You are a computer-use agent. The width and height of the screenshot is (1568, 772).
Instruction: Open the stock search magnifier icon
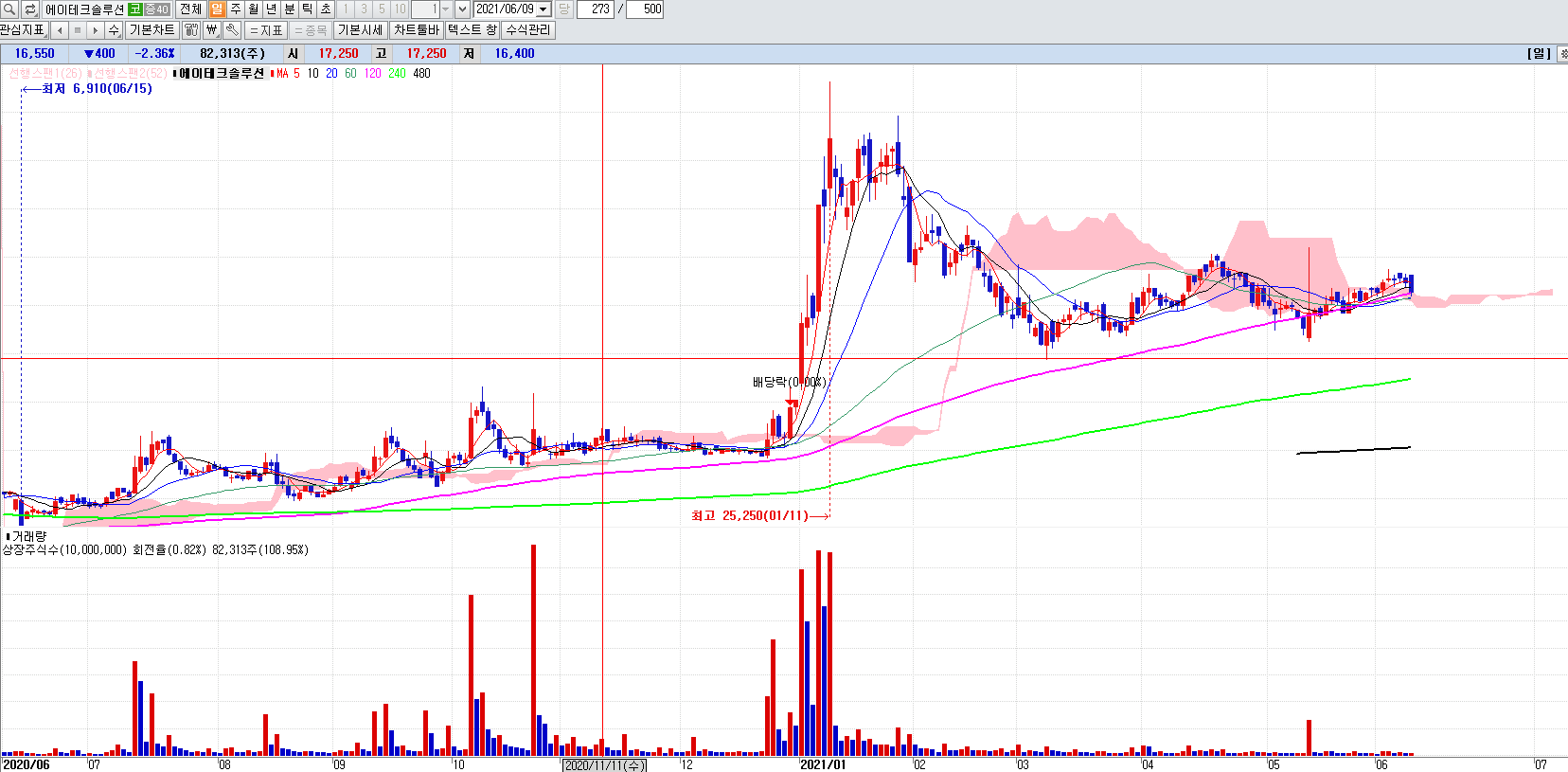[9, 9]
